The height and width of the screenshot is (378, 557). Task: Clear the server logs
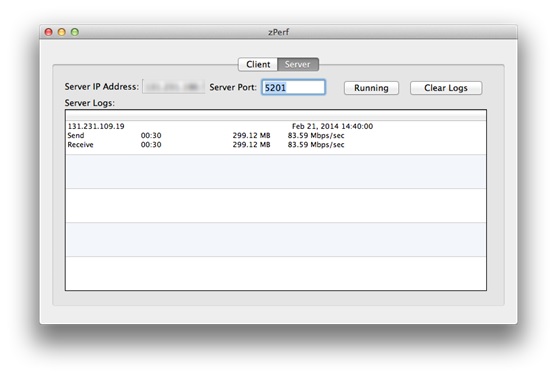click(x=446, y=88)
